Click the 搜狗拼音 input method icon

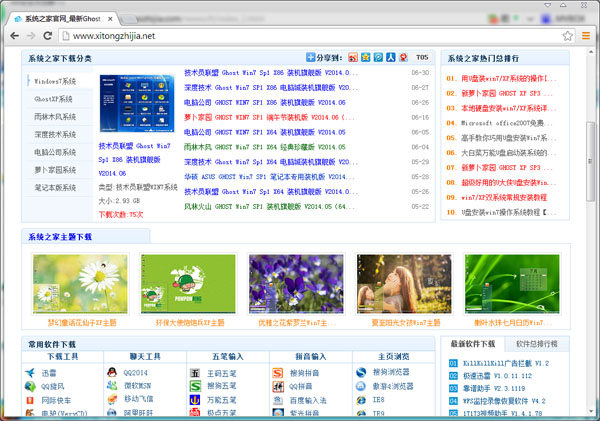[277, 373]
